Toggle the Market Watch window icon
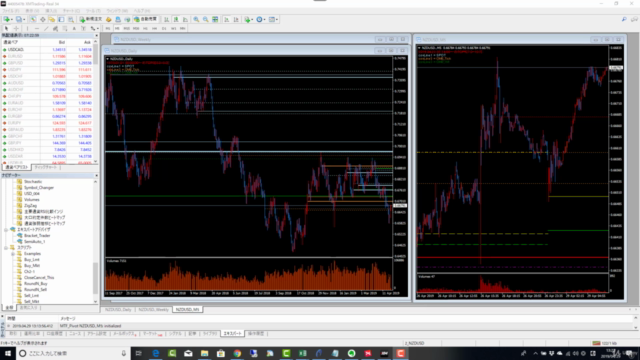This screenshot has height=360, width=640. coord(33,19)
